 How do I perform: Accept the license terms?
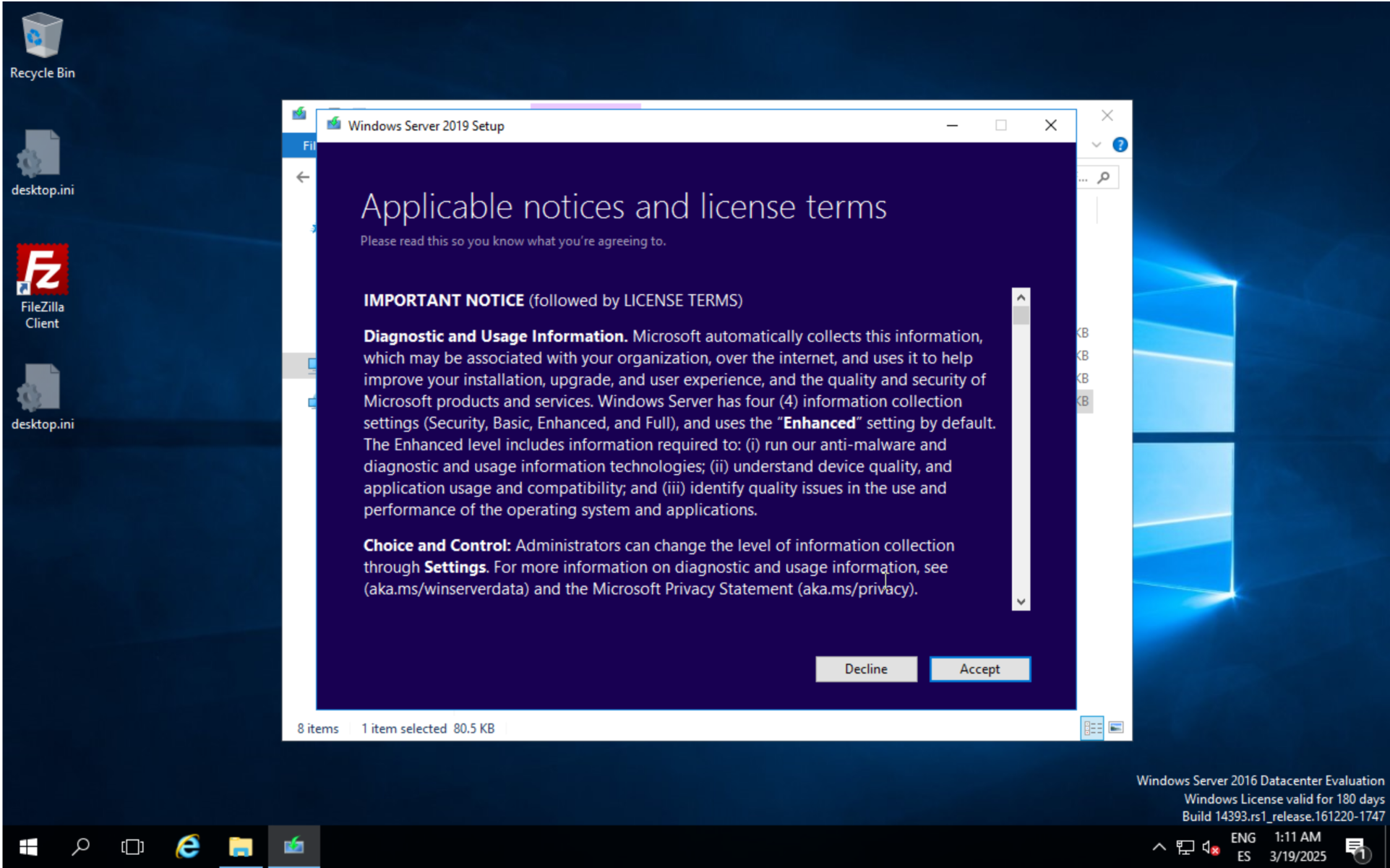pos(979,669)
